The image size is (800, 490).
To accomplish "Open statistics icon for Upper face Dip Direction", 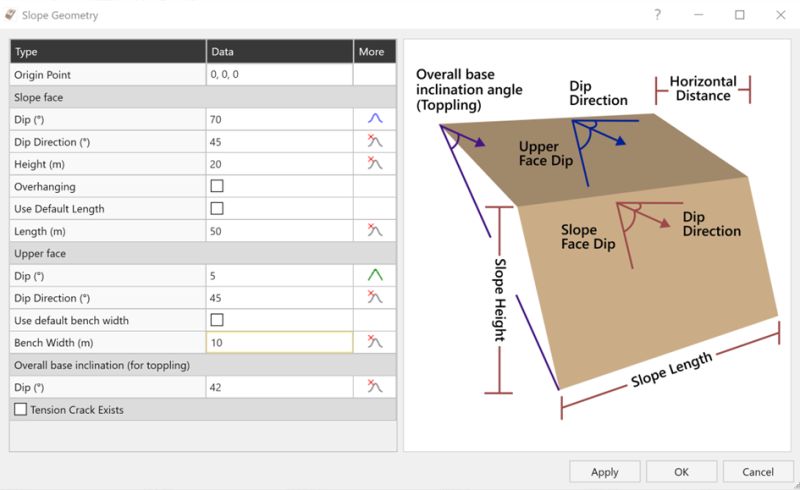I will pyautogui.click(x=375, y=298).
